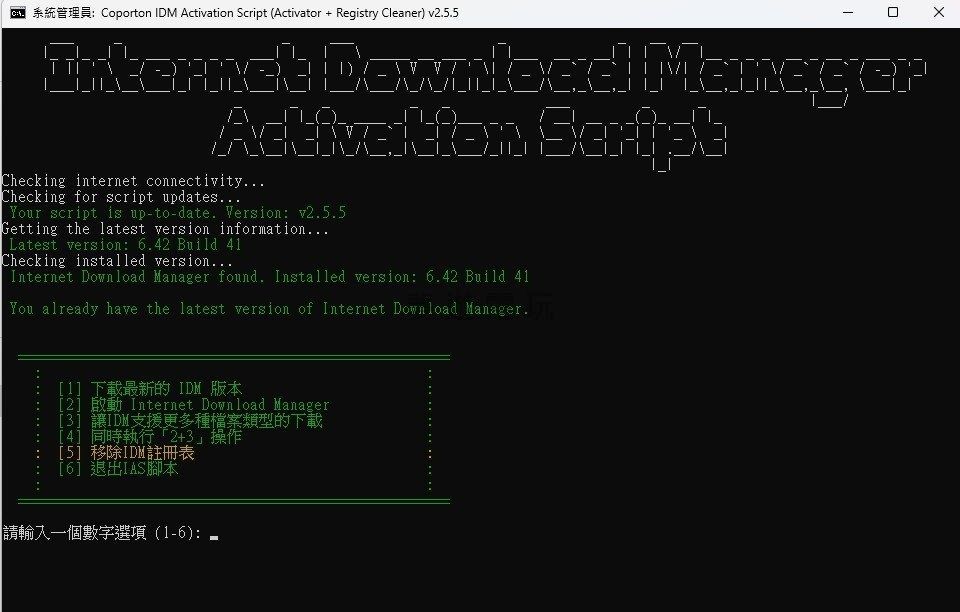Click the 'Activation Script' ASCII art banner
The image size is (960, 612).
470,138
